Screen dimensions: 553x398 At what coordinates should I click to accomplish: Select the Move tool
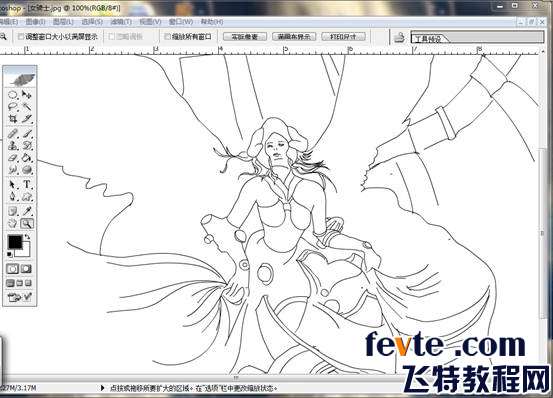point(27,95)
